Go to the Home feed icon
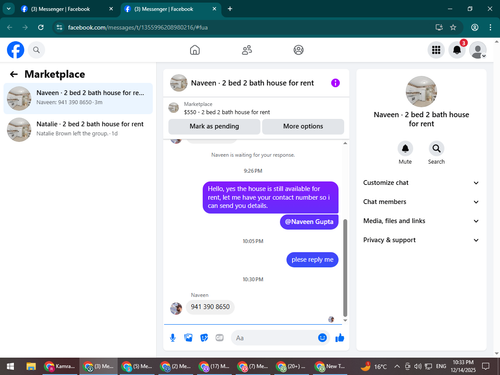 pyautogui.click(x=195, y=50)
